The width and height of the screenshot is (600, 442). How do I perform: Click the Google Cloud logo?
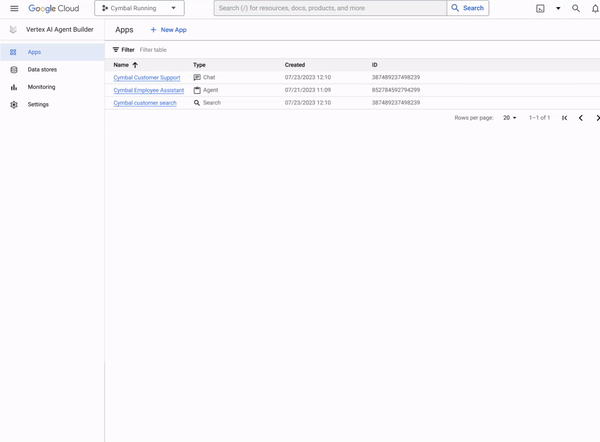tap(54, 8)
